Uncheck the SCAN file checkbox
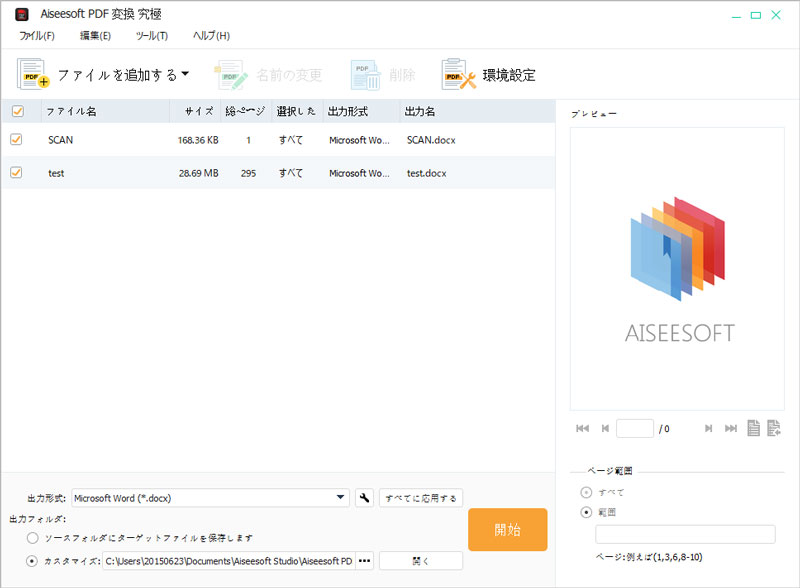Screen dimensions: 800x588 pos(17,140)
